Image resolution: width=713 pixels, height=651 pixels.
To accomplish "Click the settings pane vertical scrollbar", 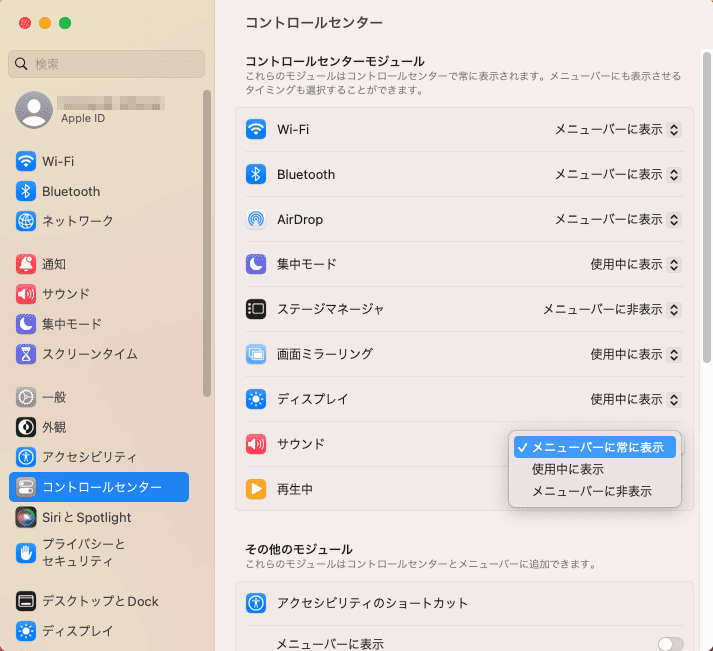I will click(x=707, y=207).
